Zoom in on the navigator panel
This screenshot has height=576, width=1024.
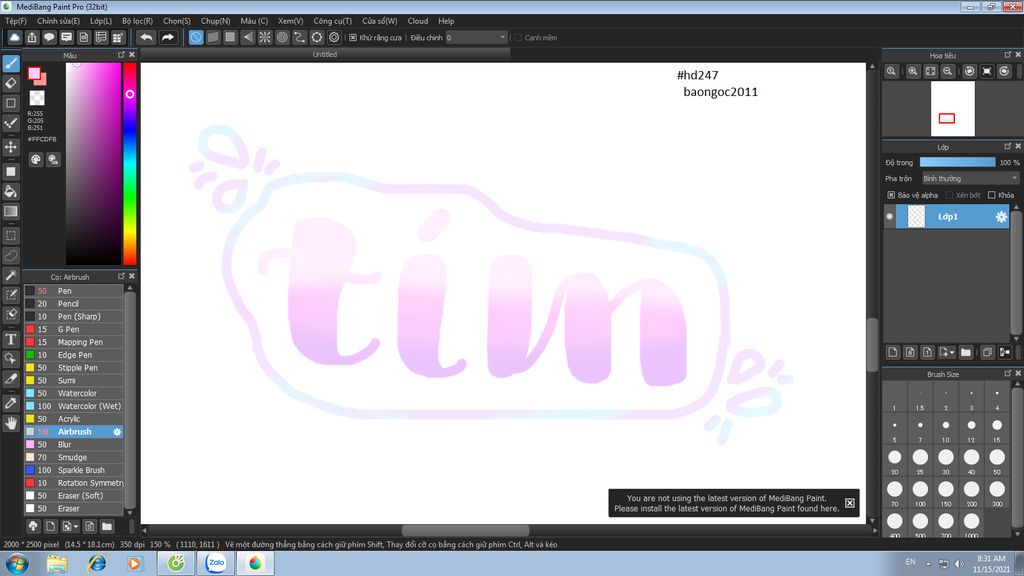[913, 71]
